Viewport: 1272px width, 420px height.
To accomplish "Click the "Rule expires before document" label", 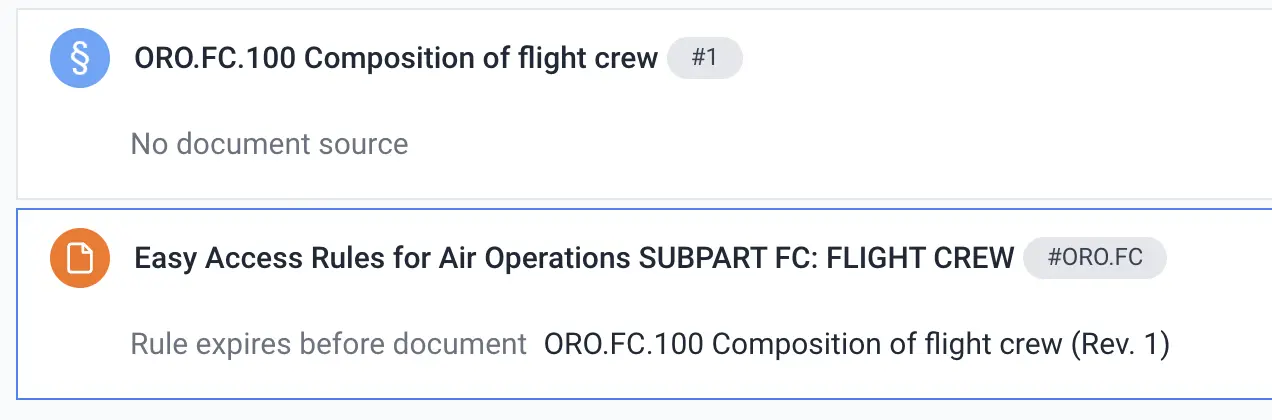I will tap(328, 345).
